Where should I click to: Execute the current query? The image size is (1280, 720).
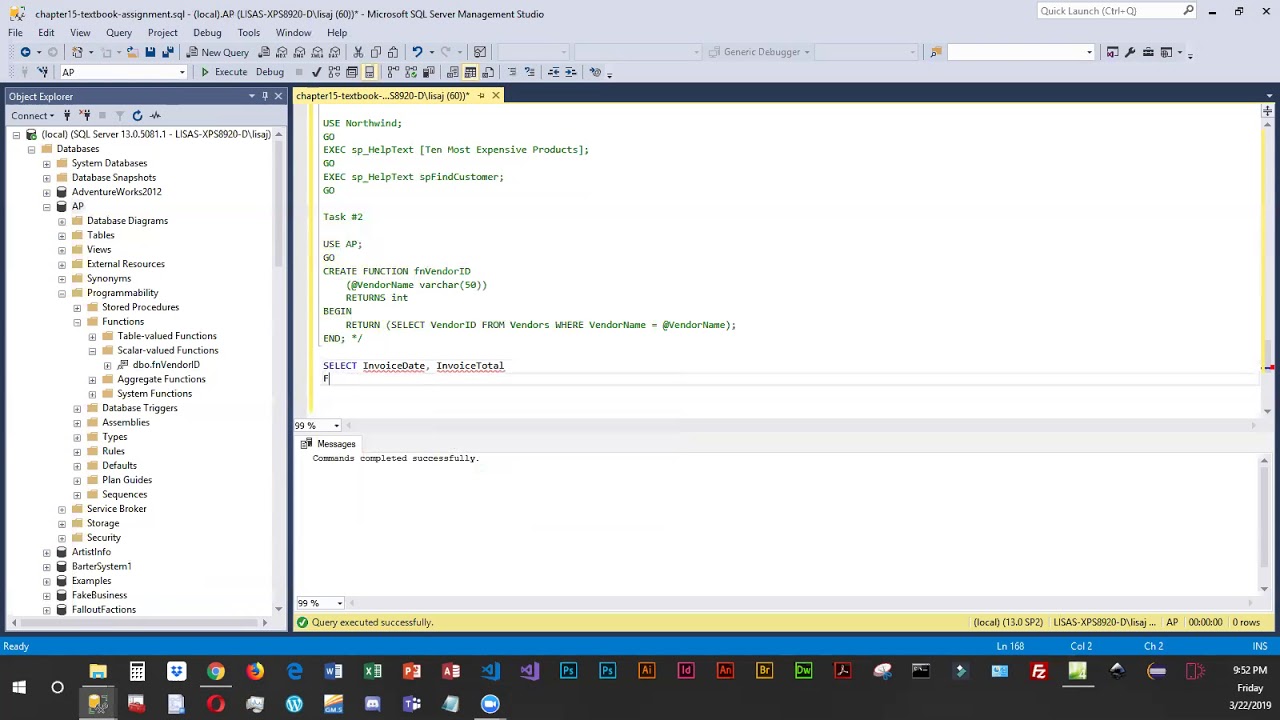coord(223,72)
